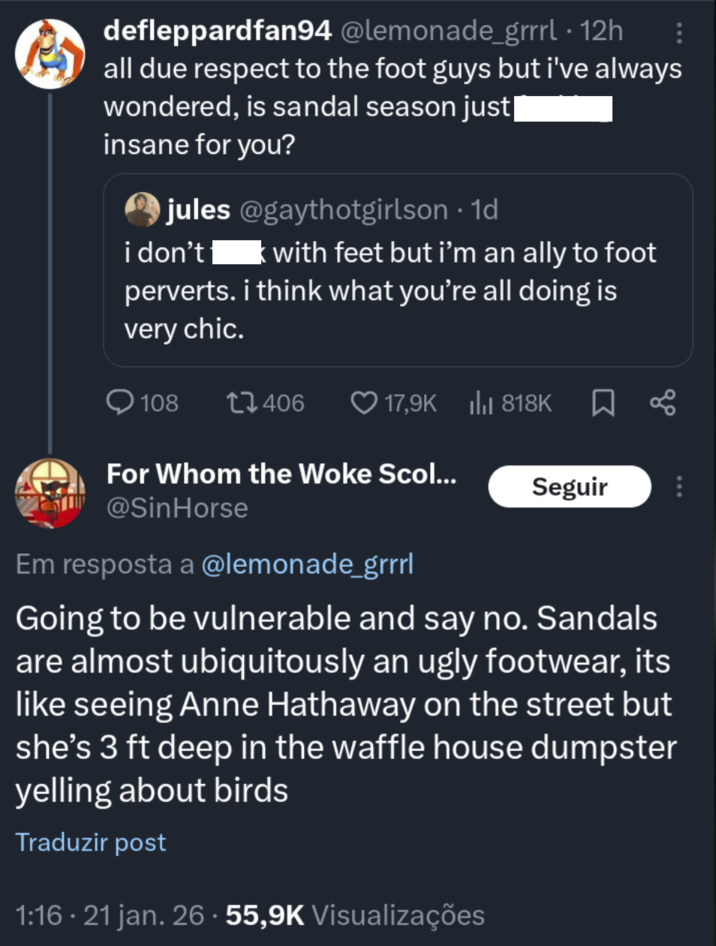Like the post with the heart icon
The width and height of the screenshot is (716, 946).
click(x=363, y=402)
